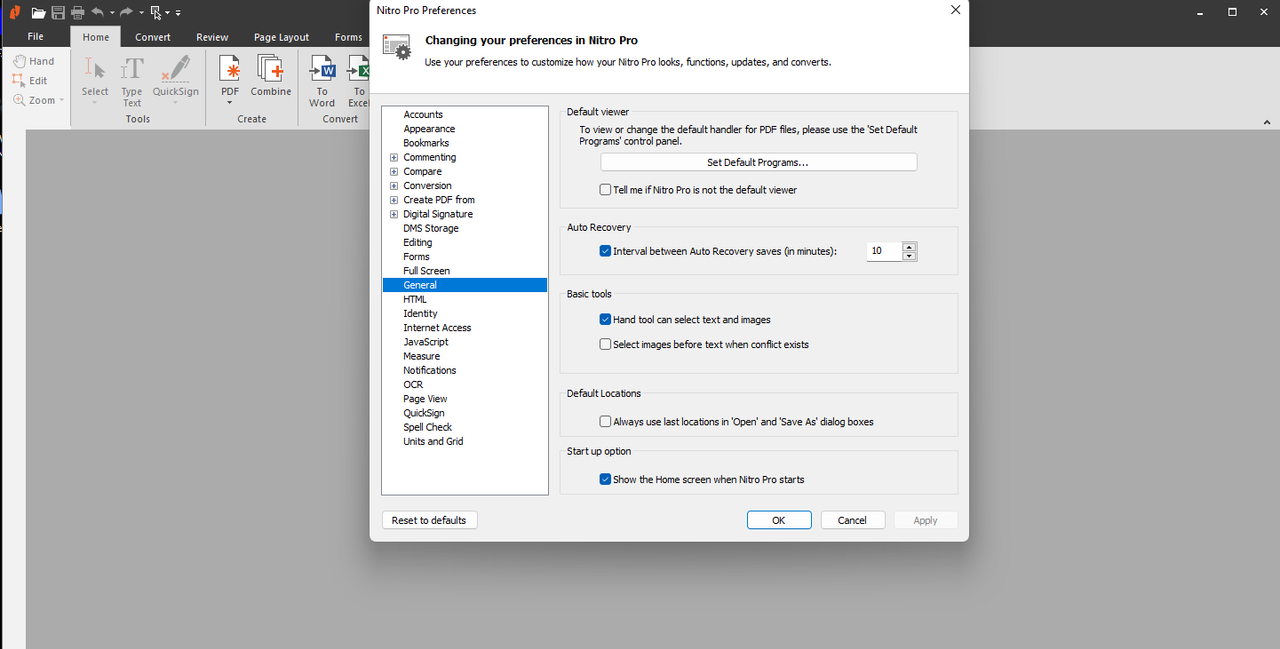The width and height of the screenshot is (1280, 649).
Task: Uncheck Interval between Auto Recovery saves
Action: pos(605,251)
